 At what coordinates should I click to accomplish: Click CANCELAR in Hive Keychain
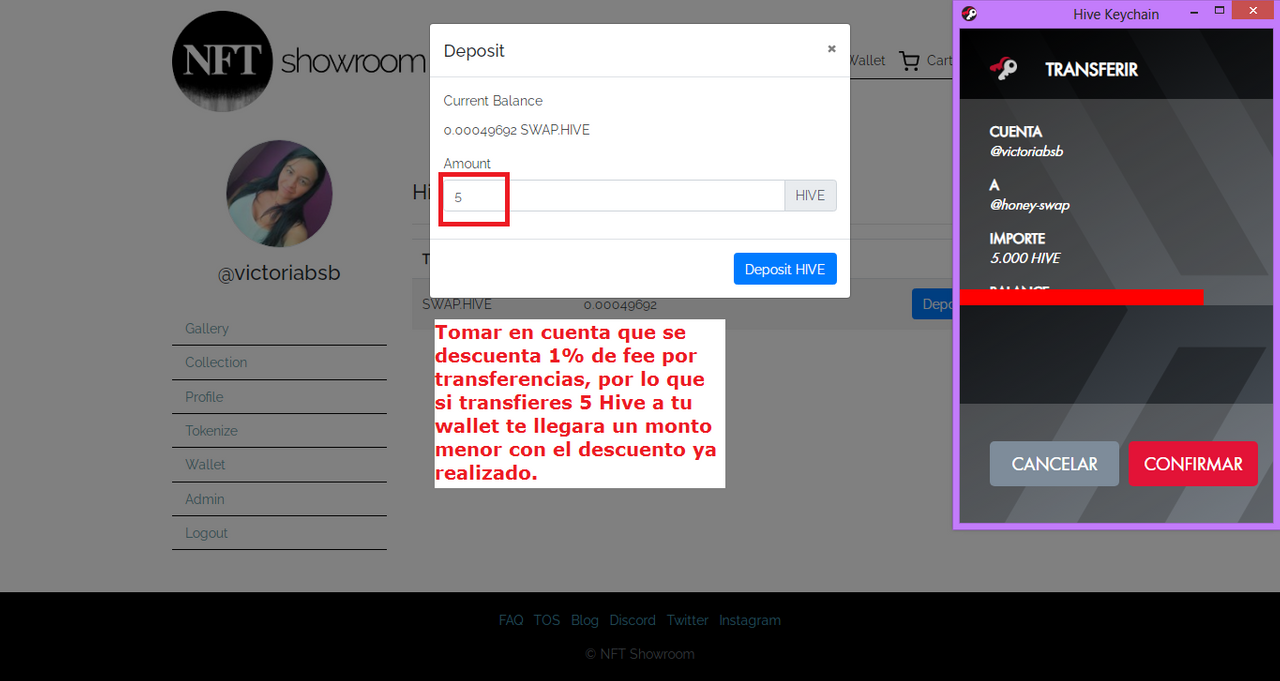pyautogui.click(x=1054, y=464)
